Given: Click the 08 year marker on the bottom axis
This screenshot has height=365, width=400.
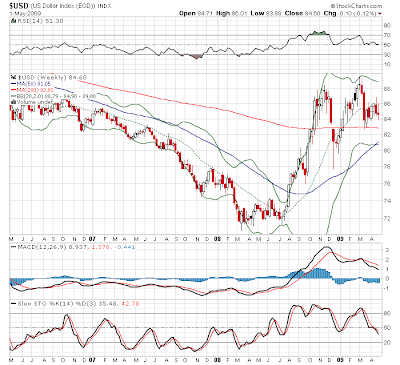Looking at the screenshot, I should pyautogui.click(x=217, y=360).
